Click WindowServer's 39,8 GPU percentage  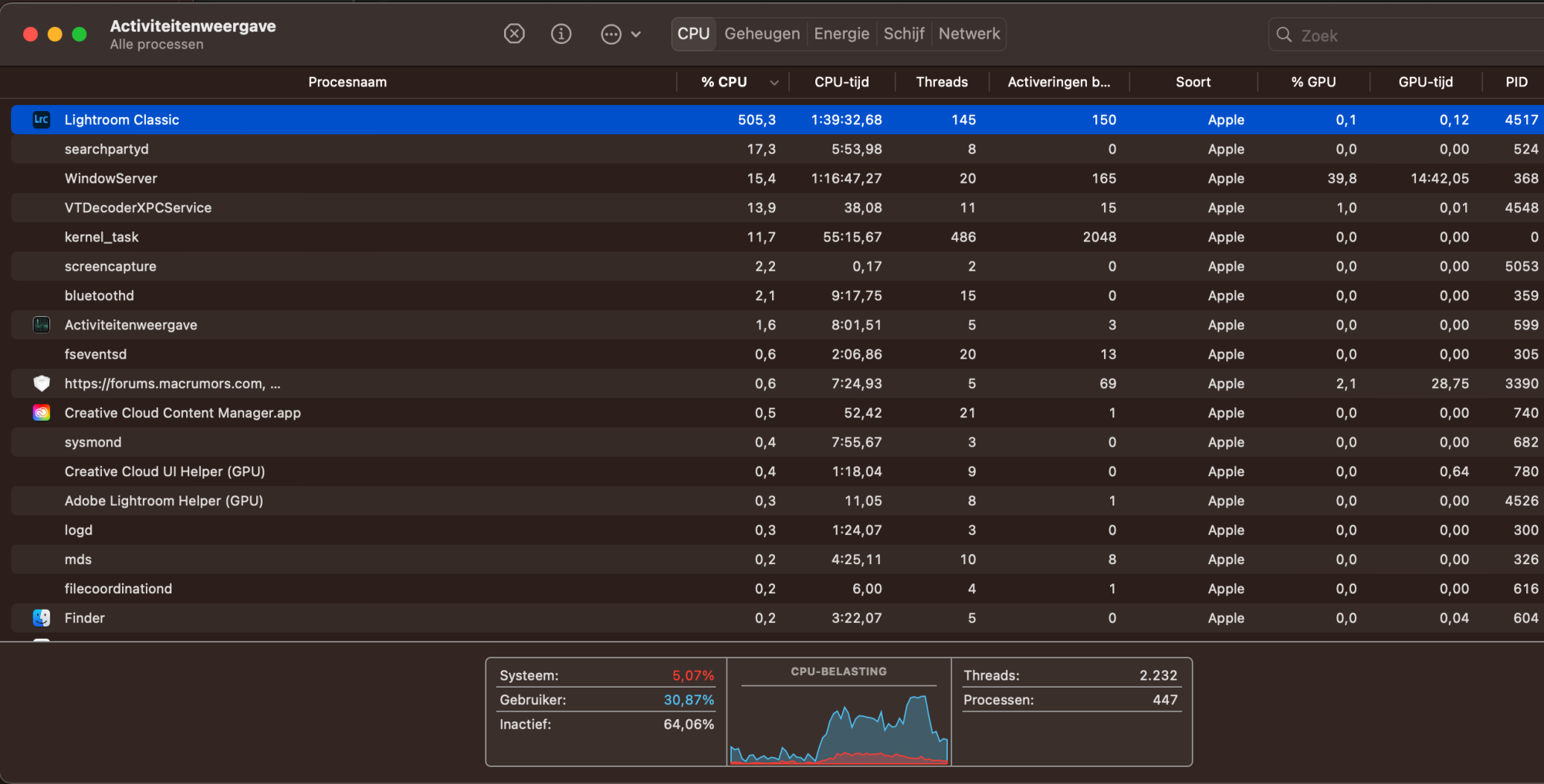click(x=1342, y=178)
